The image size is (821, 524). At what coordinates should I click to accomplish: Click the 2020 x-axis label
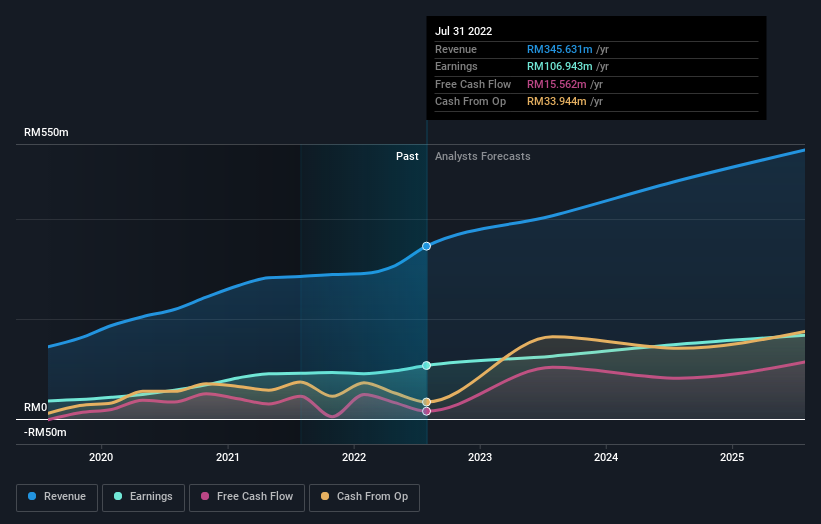point(101,458)
